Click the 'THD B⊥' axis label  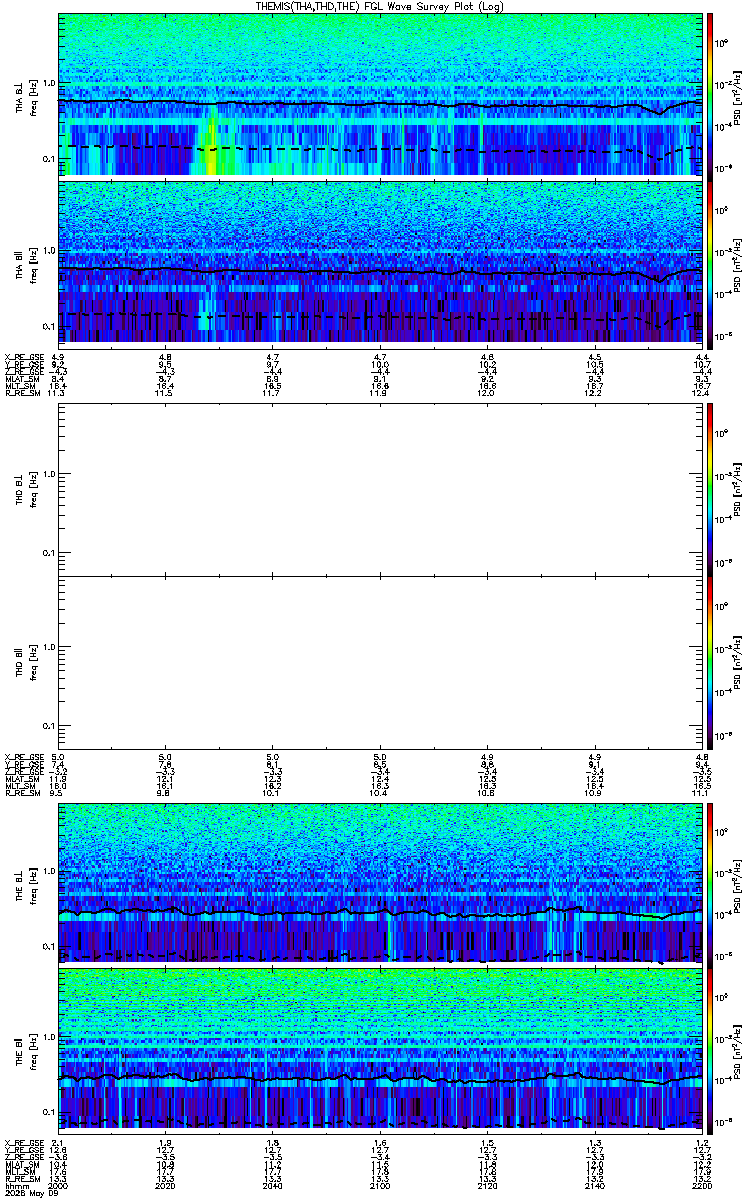coord(20,487)
